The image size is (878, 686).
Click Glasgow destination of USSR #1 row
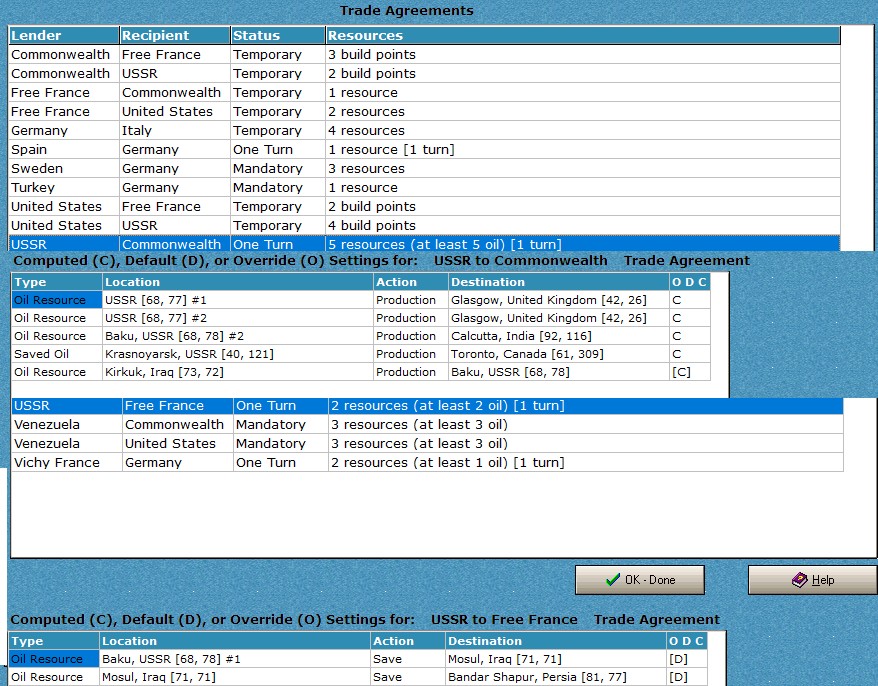tap(558, 301)
